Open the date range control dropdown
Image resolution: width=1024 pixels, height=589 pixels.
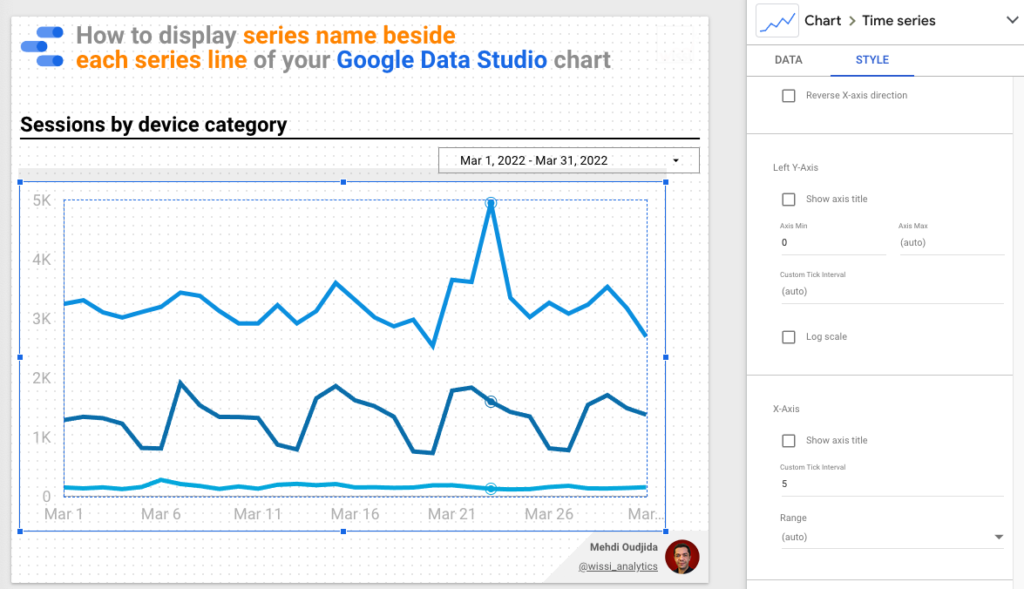pos(569,160)
